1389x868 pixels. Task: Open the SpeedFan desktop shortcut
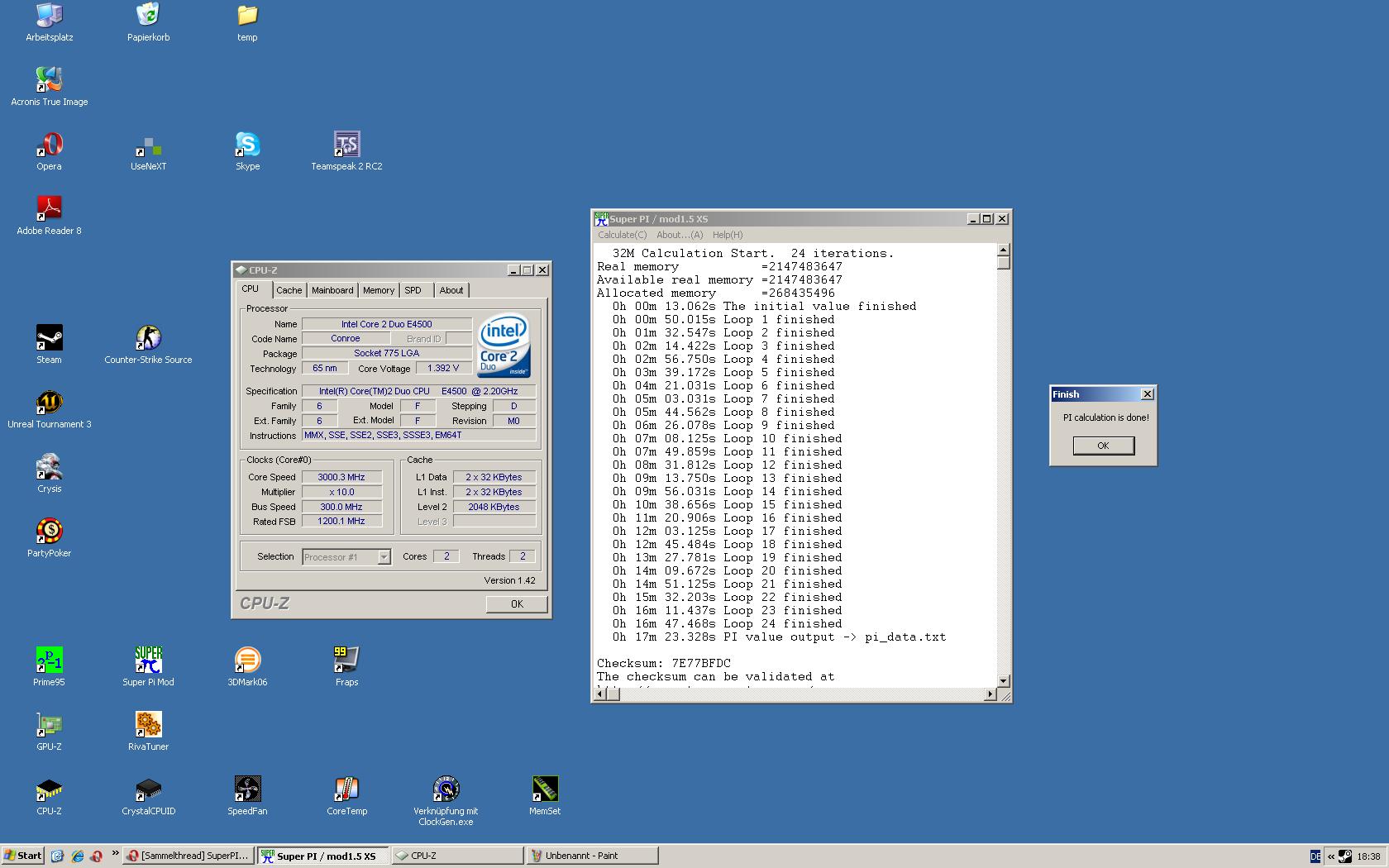tap(247, 789)
